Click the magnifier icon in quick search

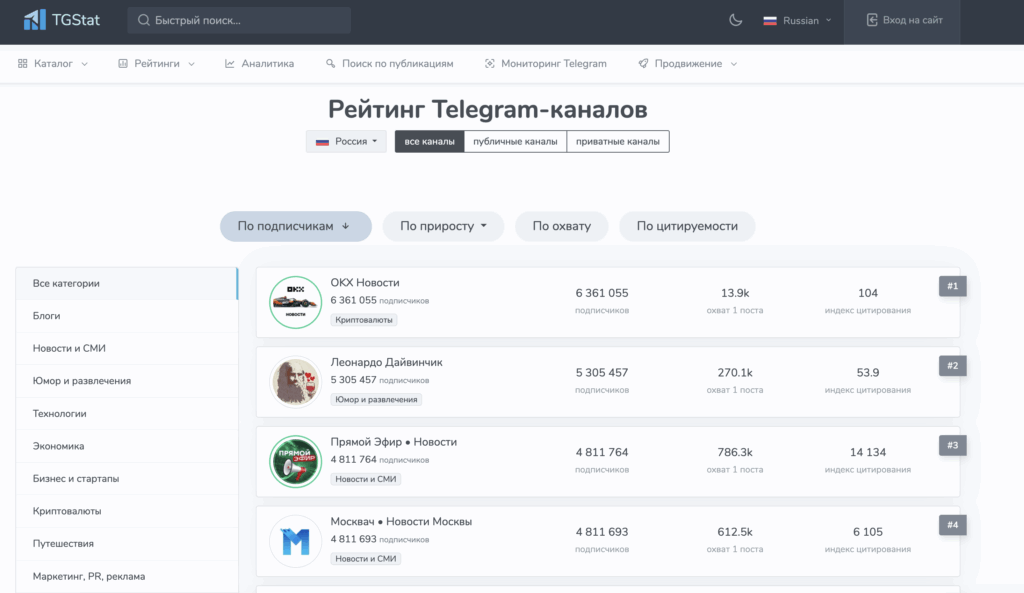click(x=145, y=20)
